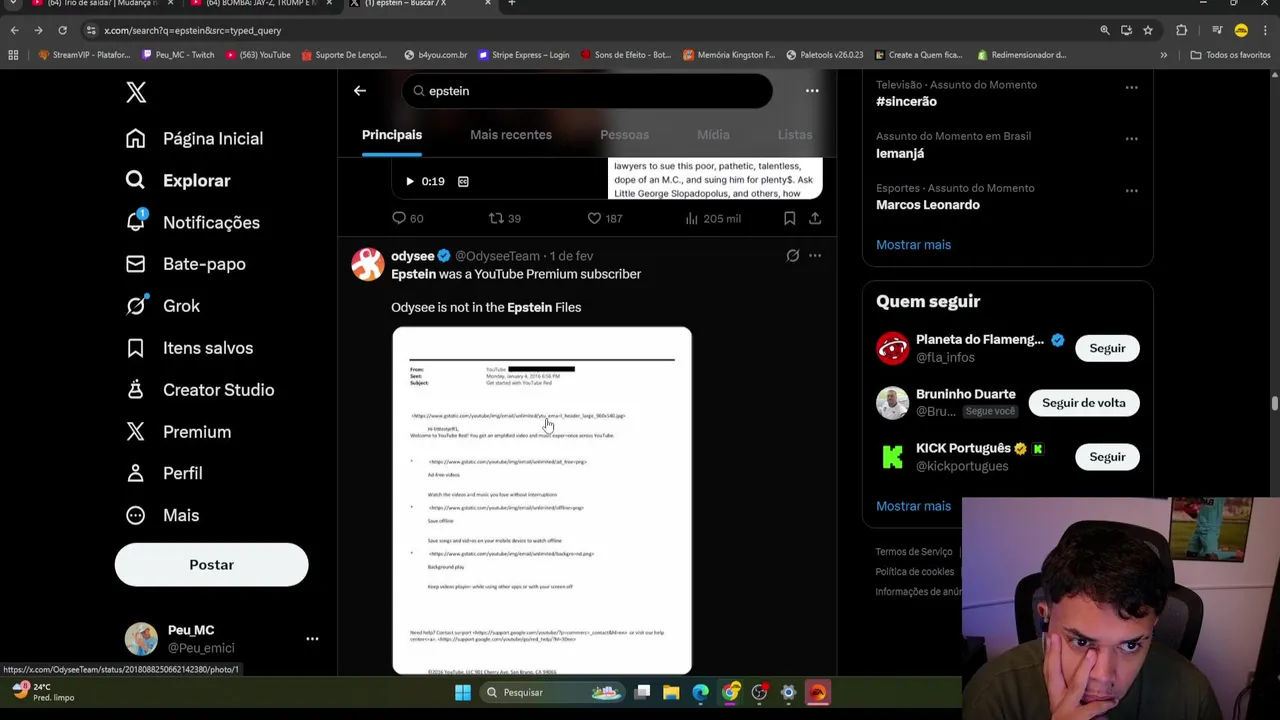Open Peu_MC - Twitch bookmark
1280x720 pixels.
pyautogui.click(x=178, y=55)
